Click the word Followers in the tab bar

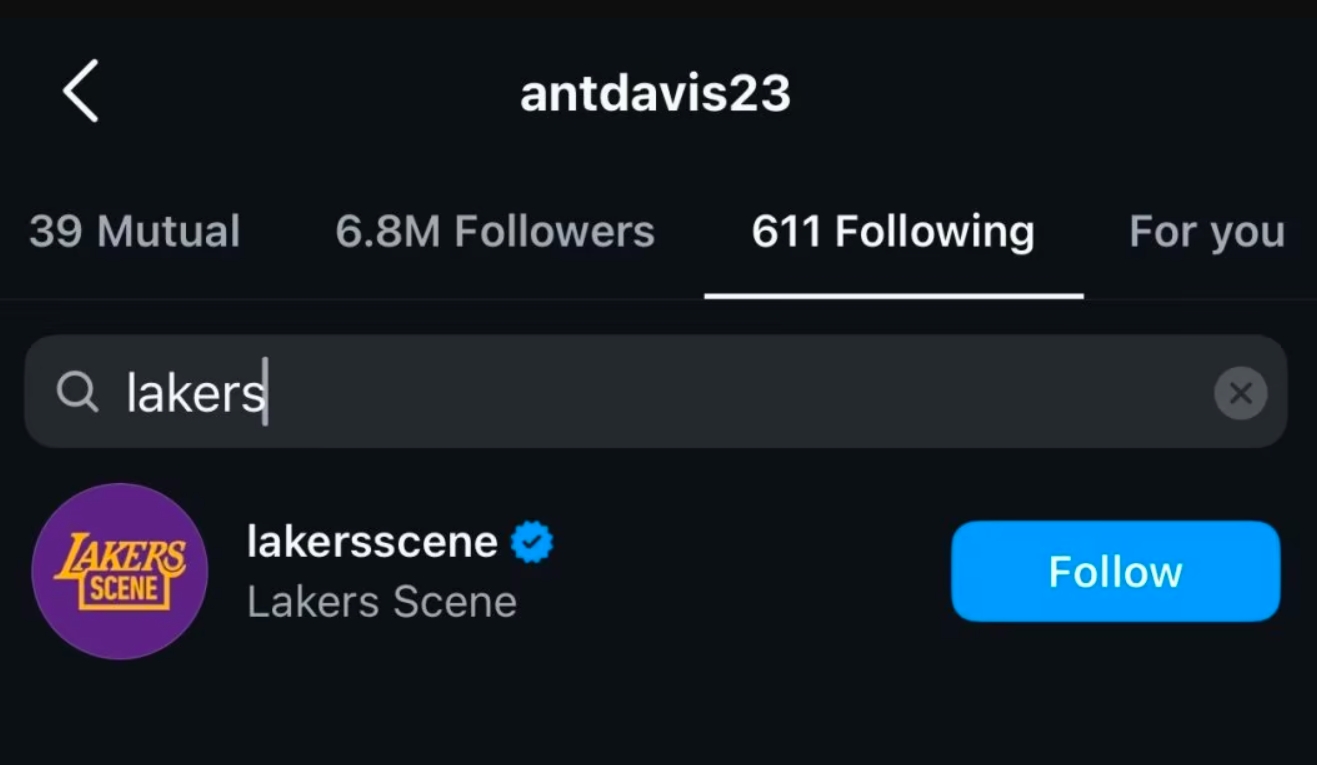pyautogui.click(x=554, y=232)
